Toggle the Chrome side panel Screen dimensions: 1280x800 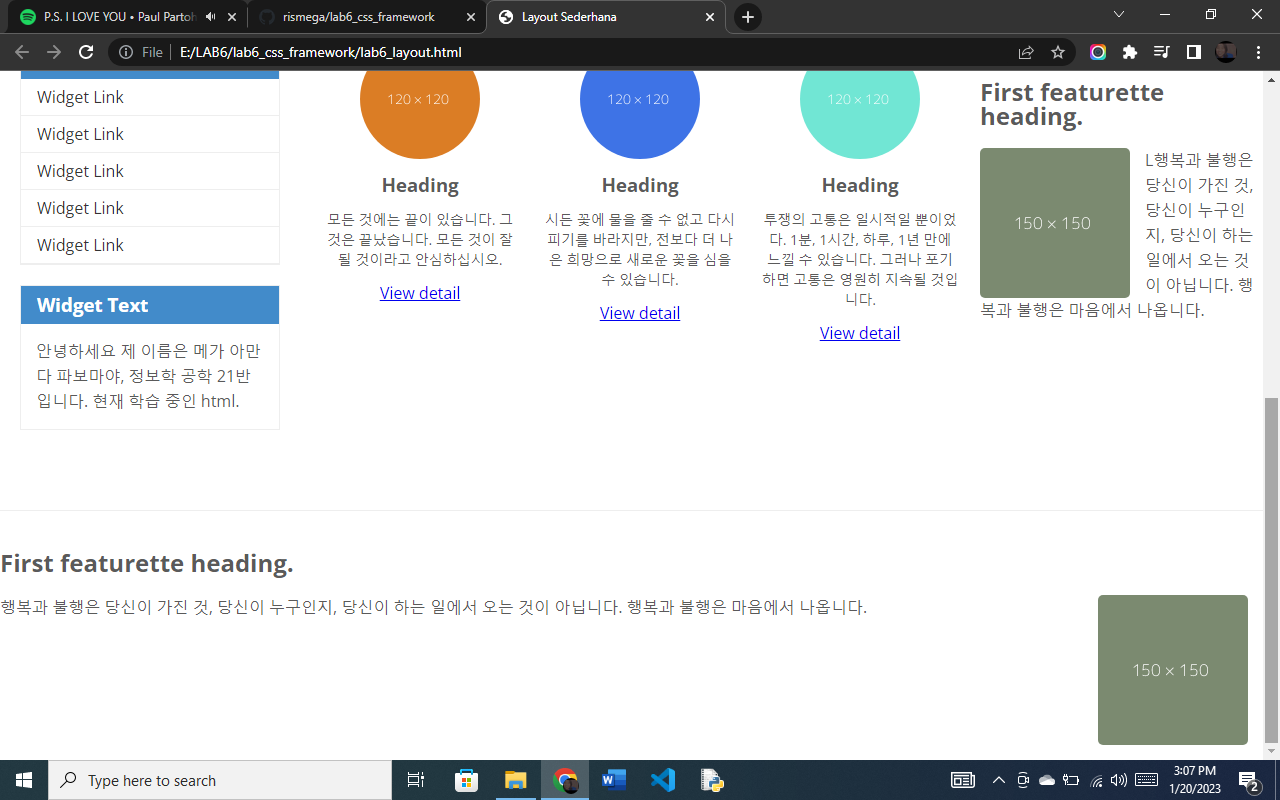[1193, 52]
